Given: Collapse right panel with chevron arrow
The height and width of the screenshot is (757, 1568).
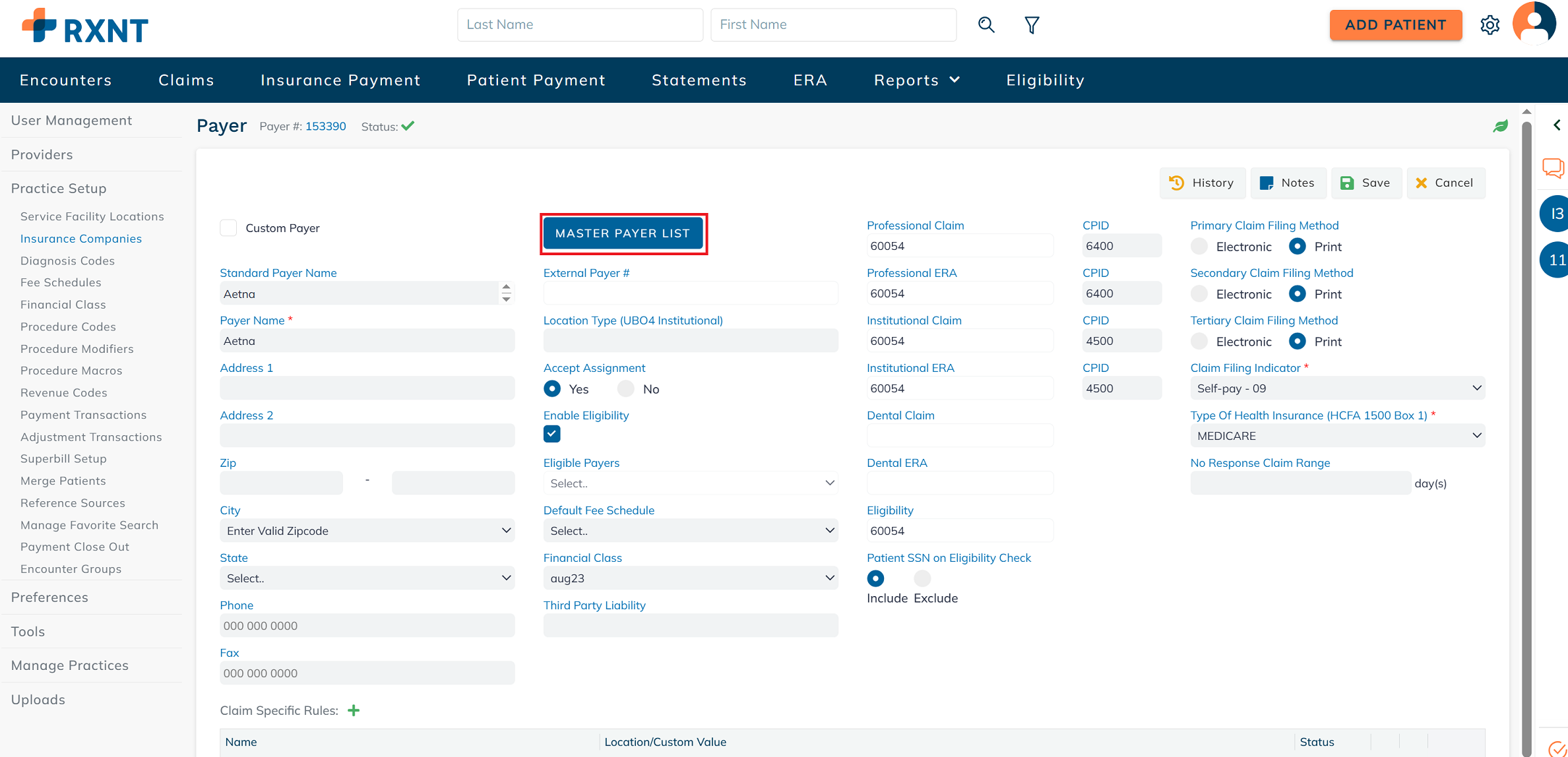Looking at the screenshot, I should pyautogui.click(x=1557, y=125).
